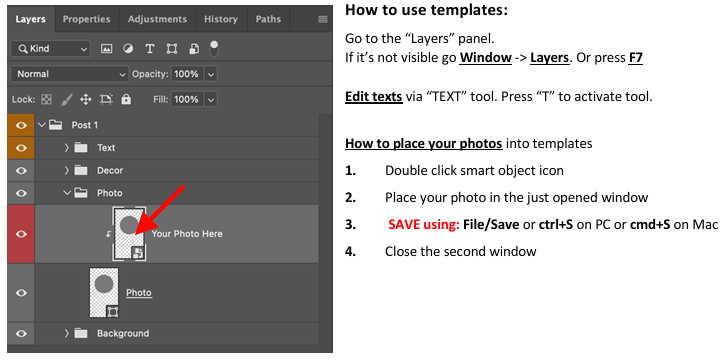725x360 pixels.
Task: Lock image pixels brush icon
Action: tap(67, 99)
